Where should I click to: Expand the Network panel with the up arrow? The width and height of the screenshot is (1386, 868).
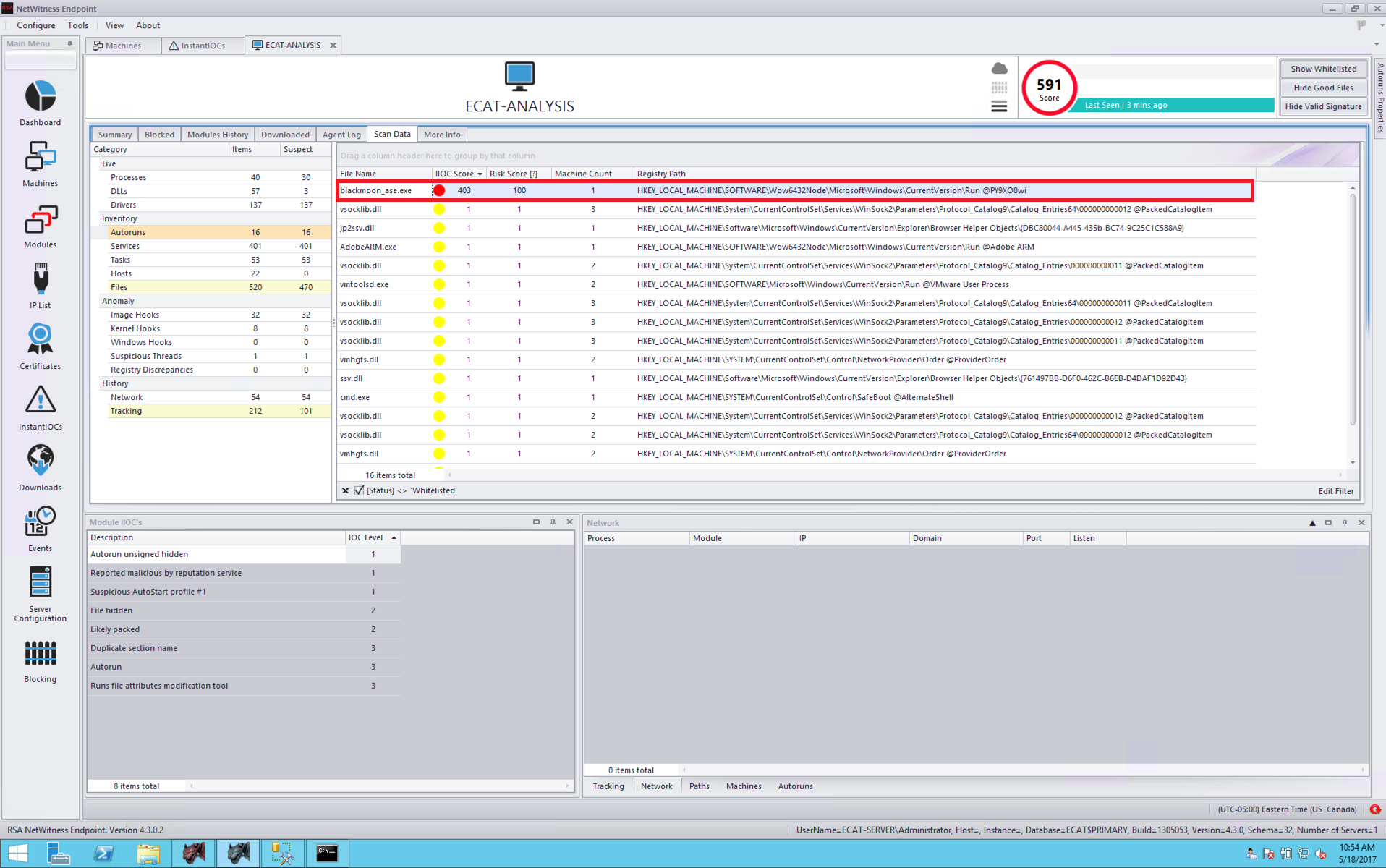(x=1312, y=523)
